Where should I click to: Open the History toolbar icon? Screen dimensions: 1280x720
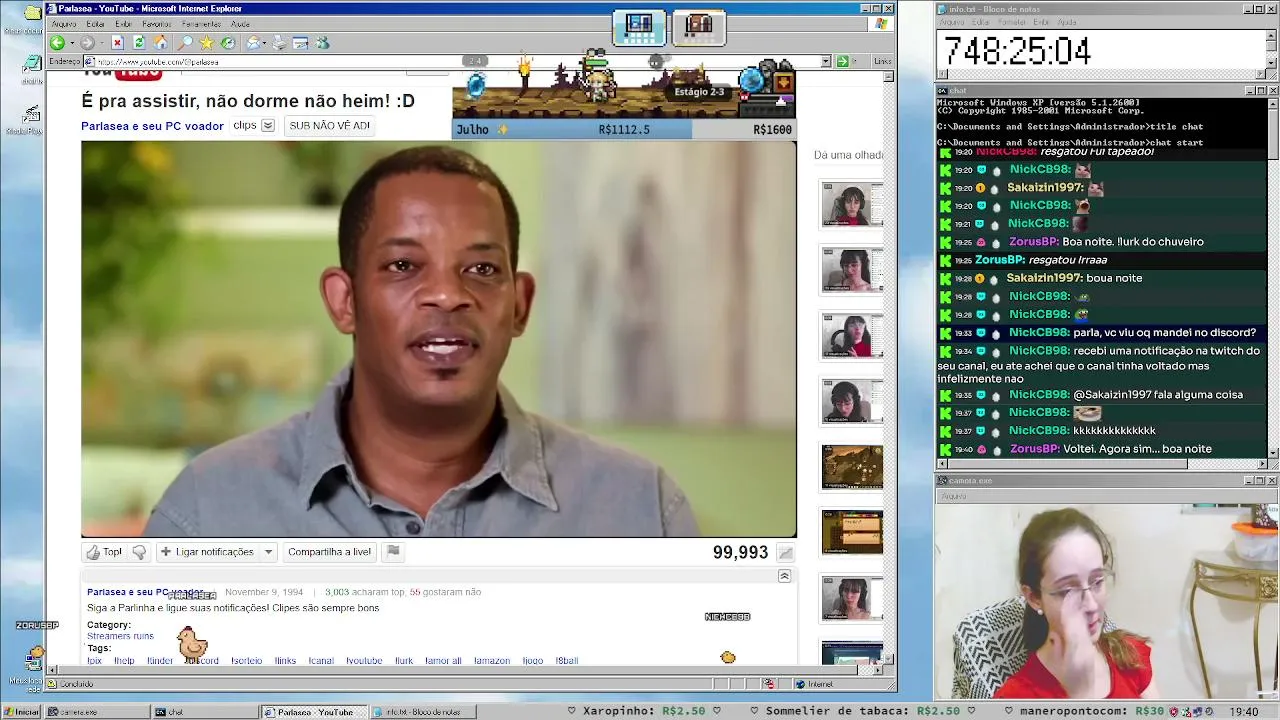(x=228, y=43)
